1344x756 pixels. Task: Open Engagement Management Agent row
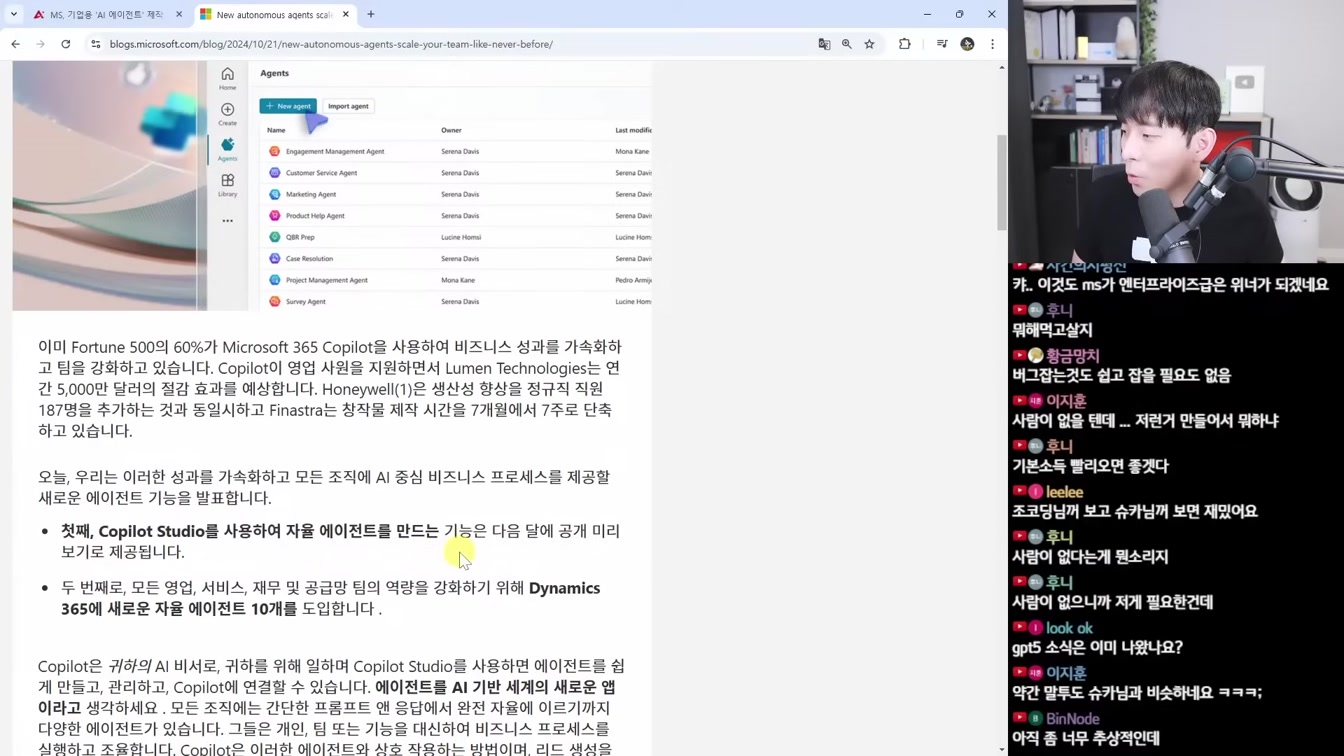[456, 151]
